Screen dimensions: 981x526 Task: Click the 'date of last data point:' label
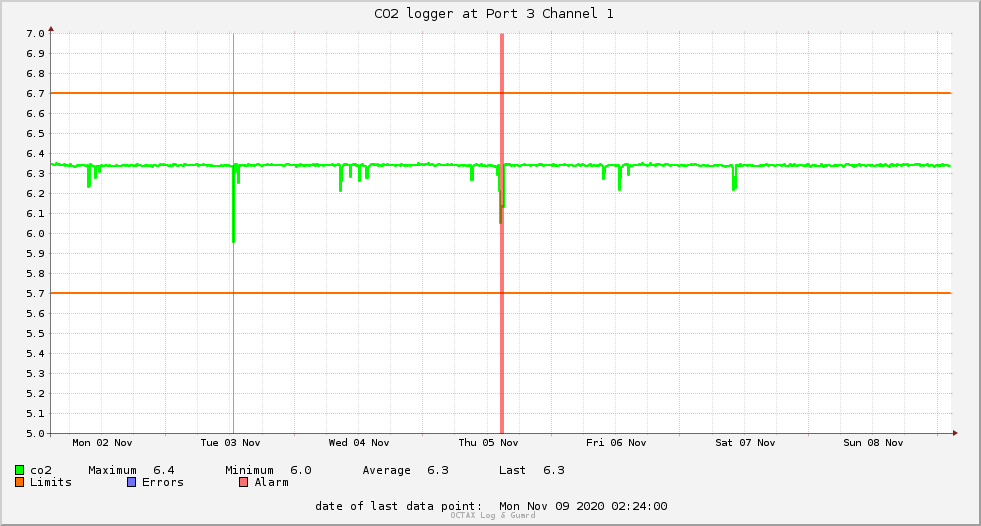[x=399, y=506]
